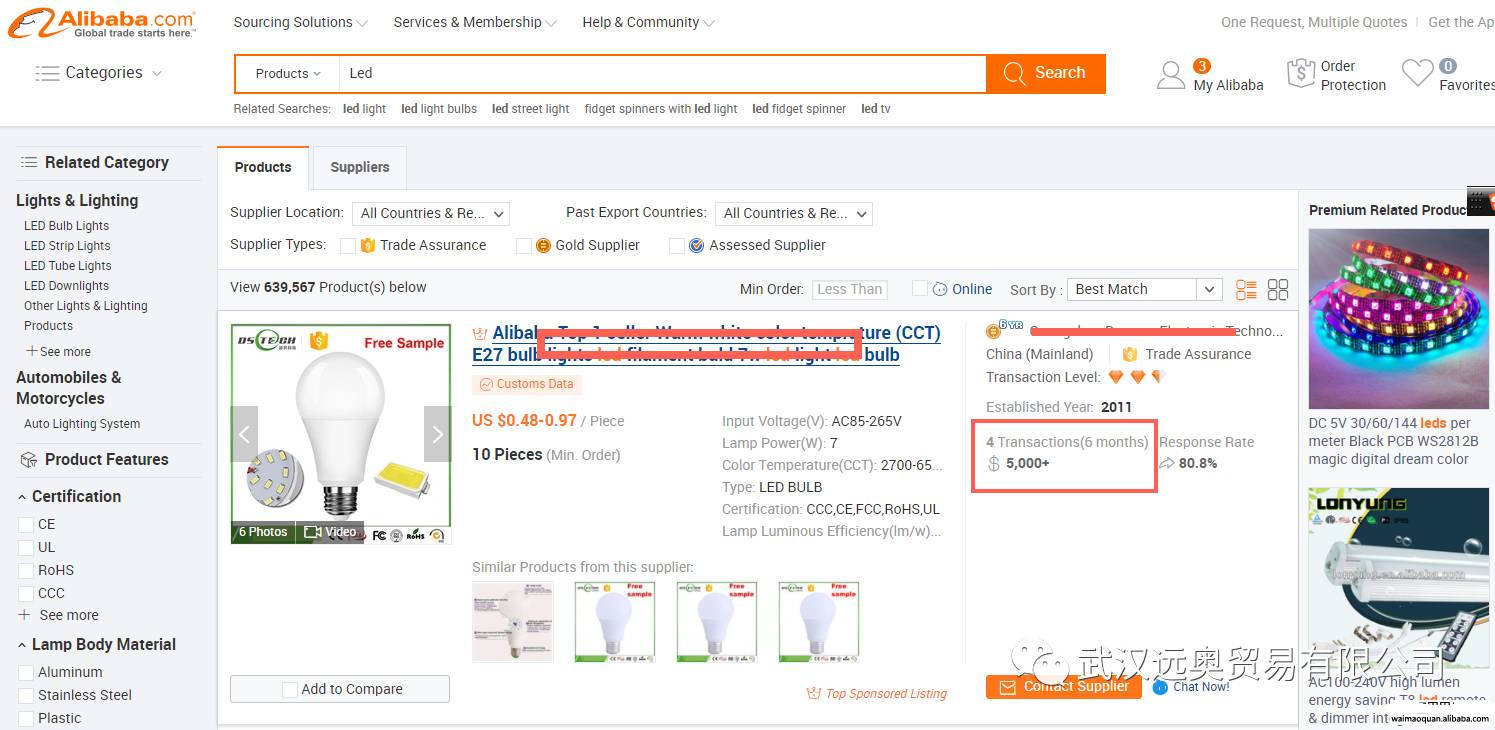
Task: Expand the Sort By Best Match dropdown
Action: (1144, 289)
